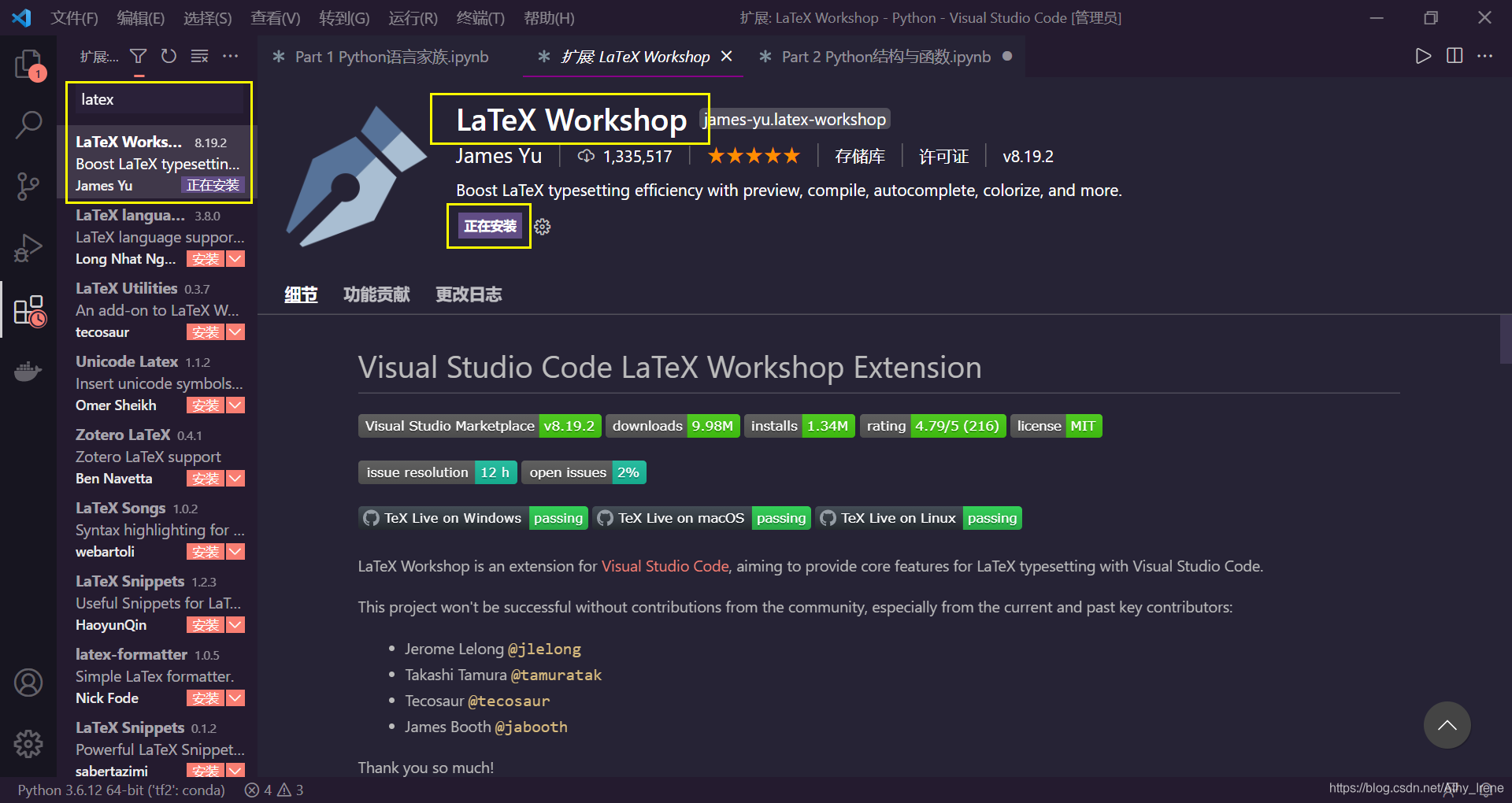The width and height of the screenshot is (1512, 803).
Task: Switch to the 功能贡献 tab
Action: [x=376, y=294]
